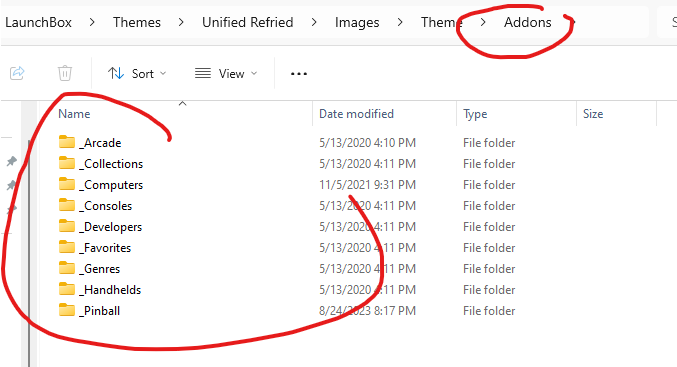Open the three-dot See more menu
677x367 pixels.
pos(299,74)
